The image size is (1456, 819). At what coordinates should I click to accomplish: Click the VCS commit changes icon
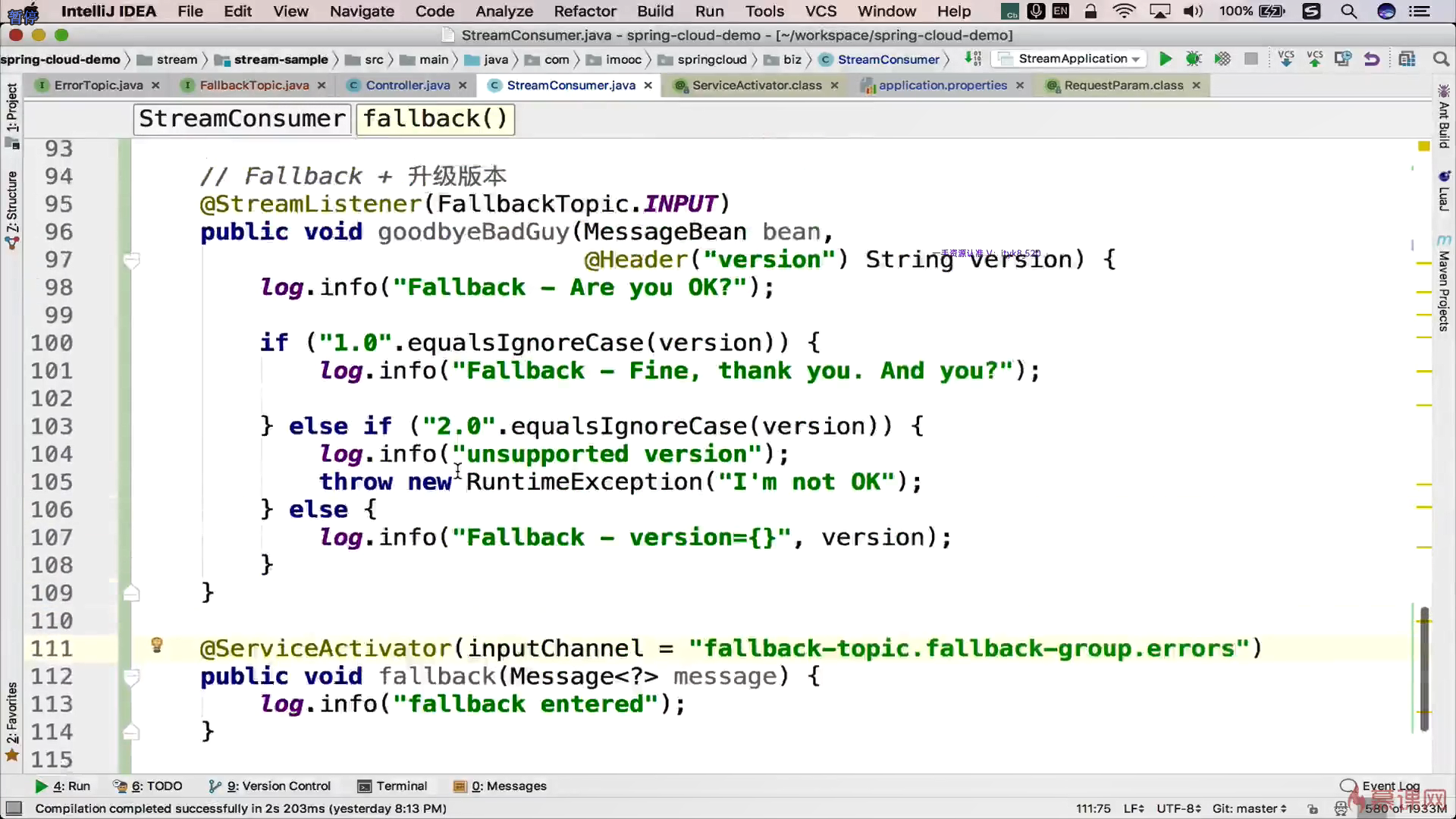click(x=1315, y=59)
